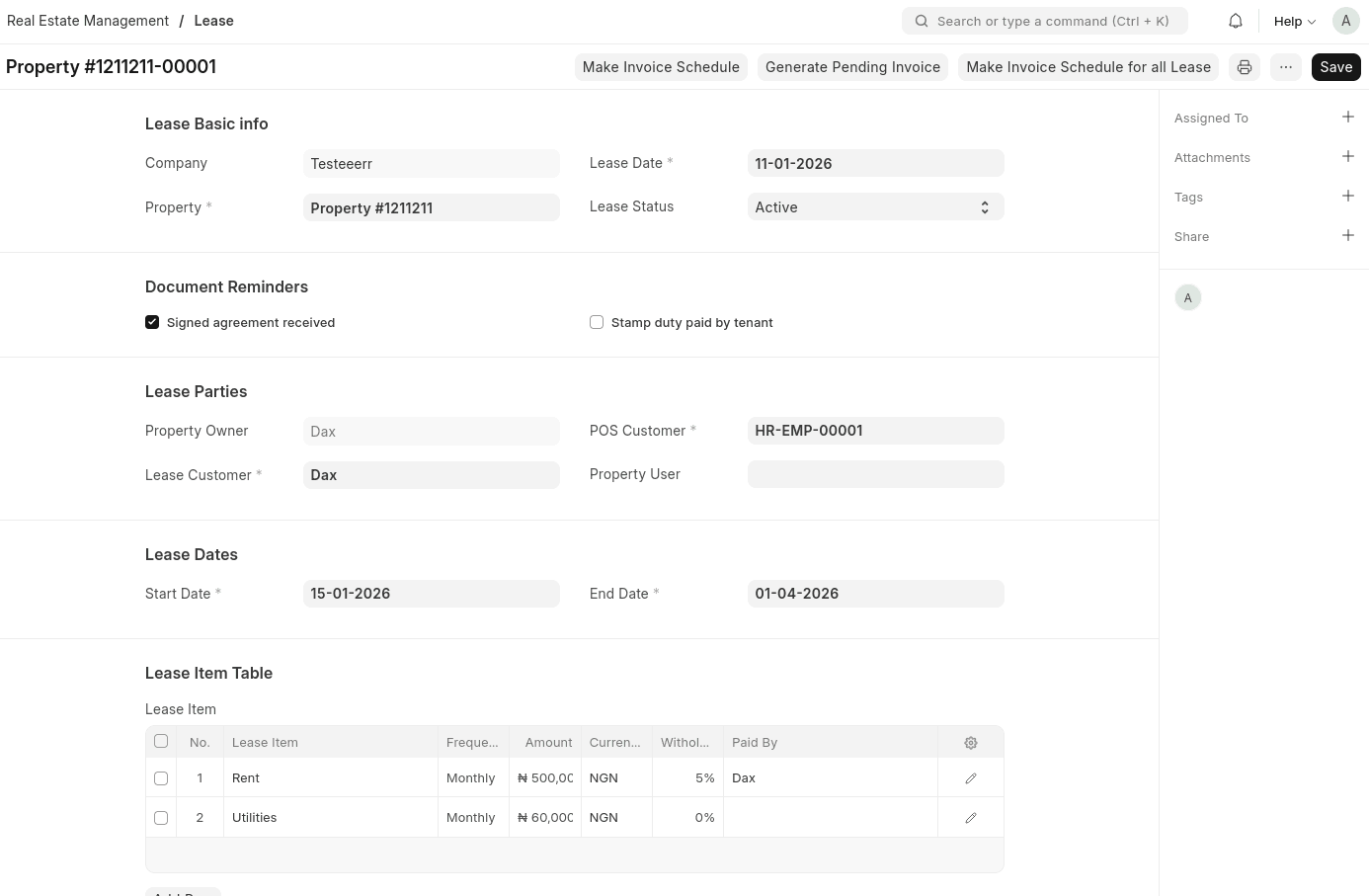Expand the Help menu

[x=1294, y=21]
